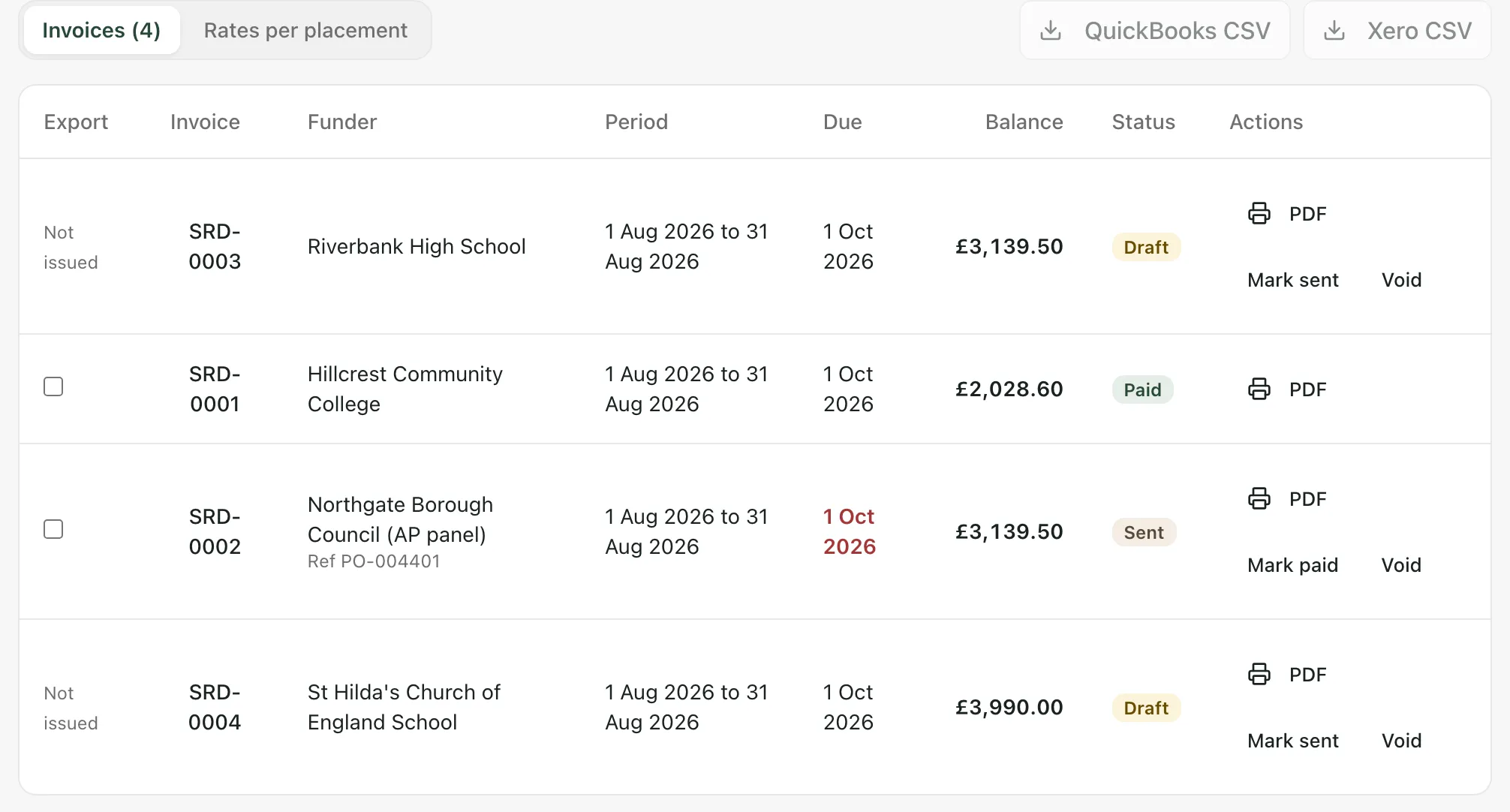The height and width of the screenshot is (812, 1510).
Task: Click the Sent status badge
Action: tap(1144, 532)
